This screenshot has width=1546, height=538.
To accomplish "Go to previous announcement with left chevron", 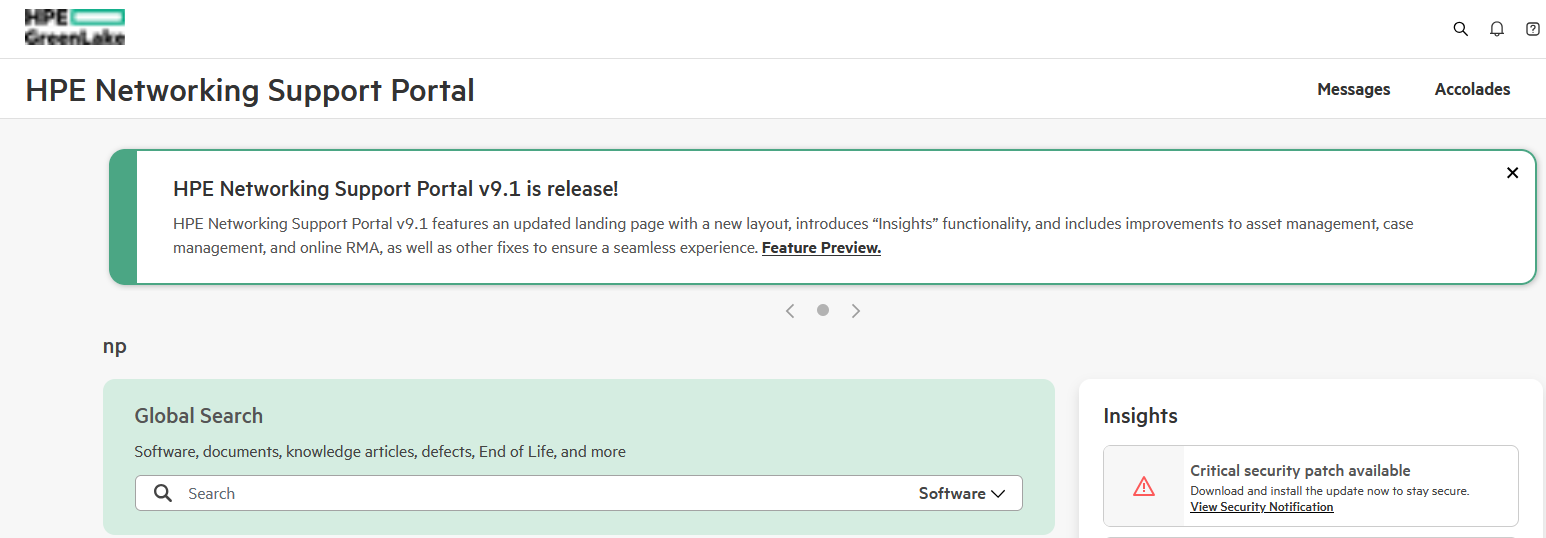I will point(790,311).
